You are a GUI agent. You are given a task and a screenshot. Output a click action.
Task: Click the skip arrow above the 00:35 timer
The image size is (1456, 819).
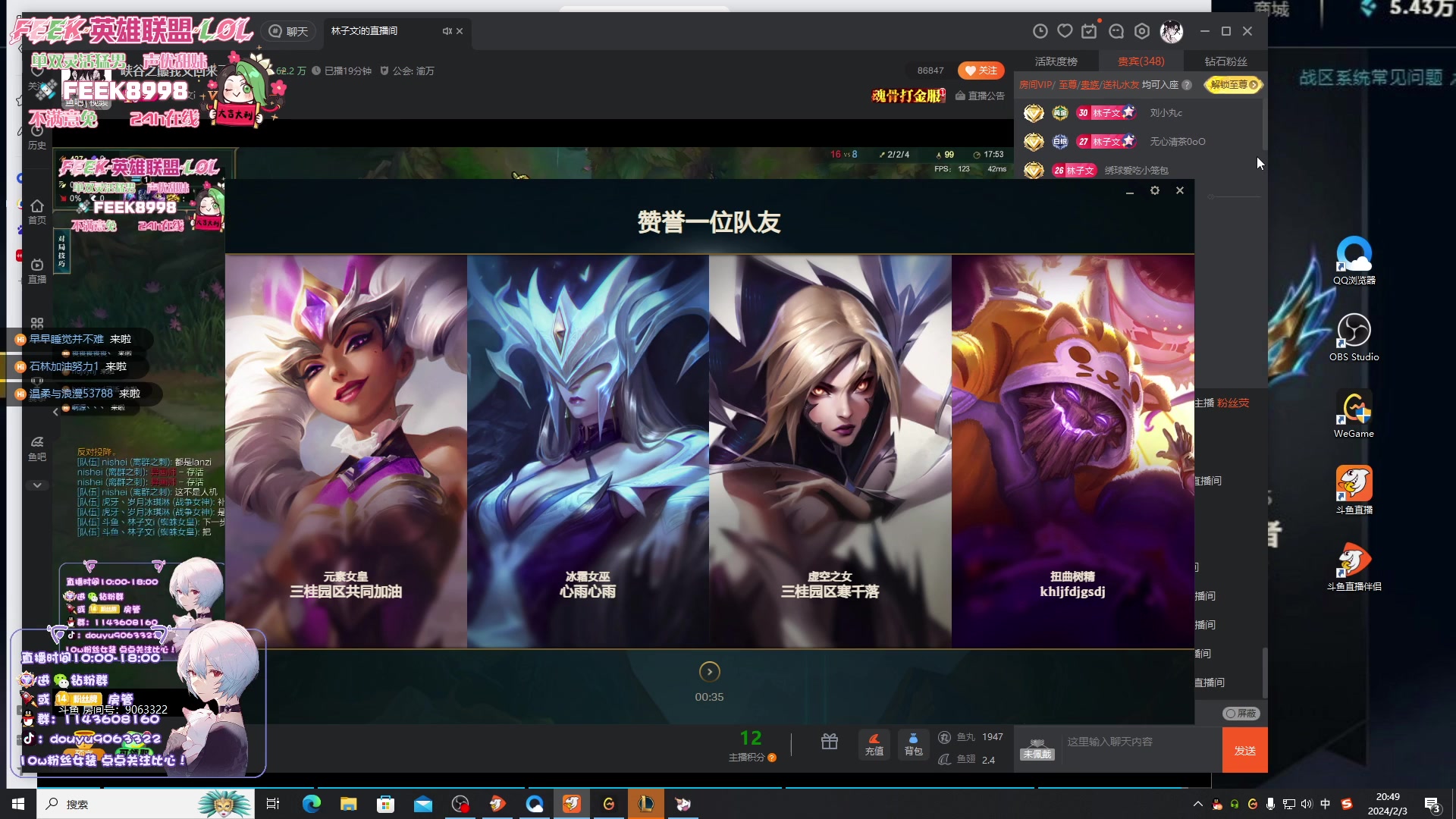(709, 672)
